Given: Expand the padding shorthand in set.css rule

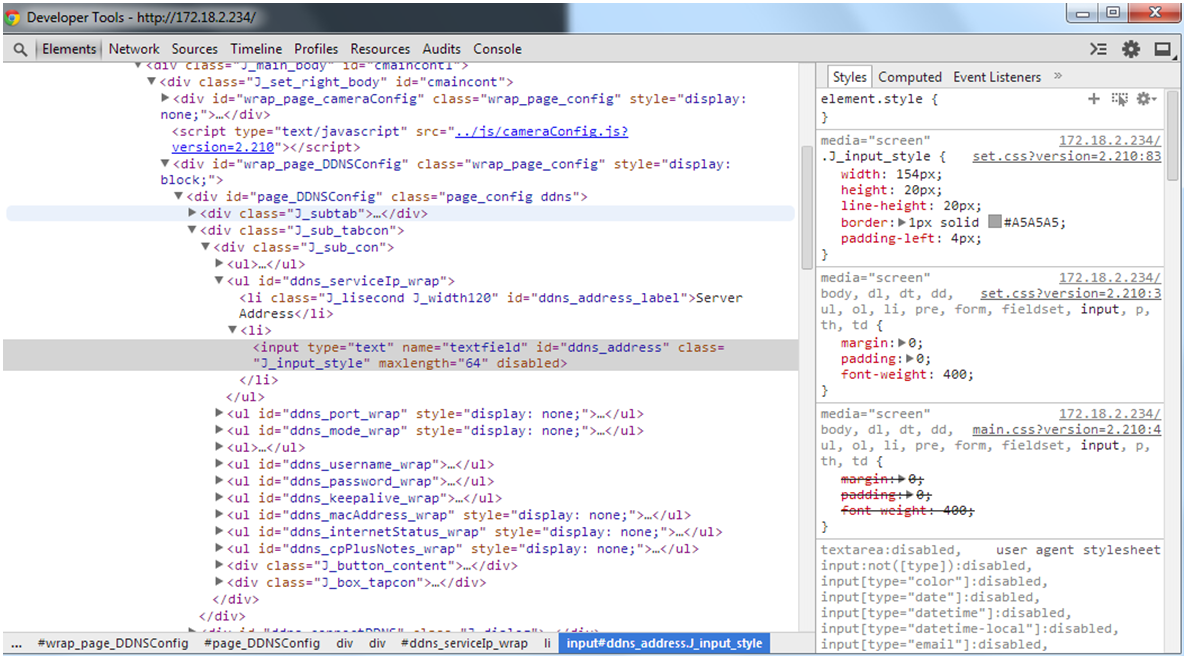Looking at the screenshot, I should point(910,359).
